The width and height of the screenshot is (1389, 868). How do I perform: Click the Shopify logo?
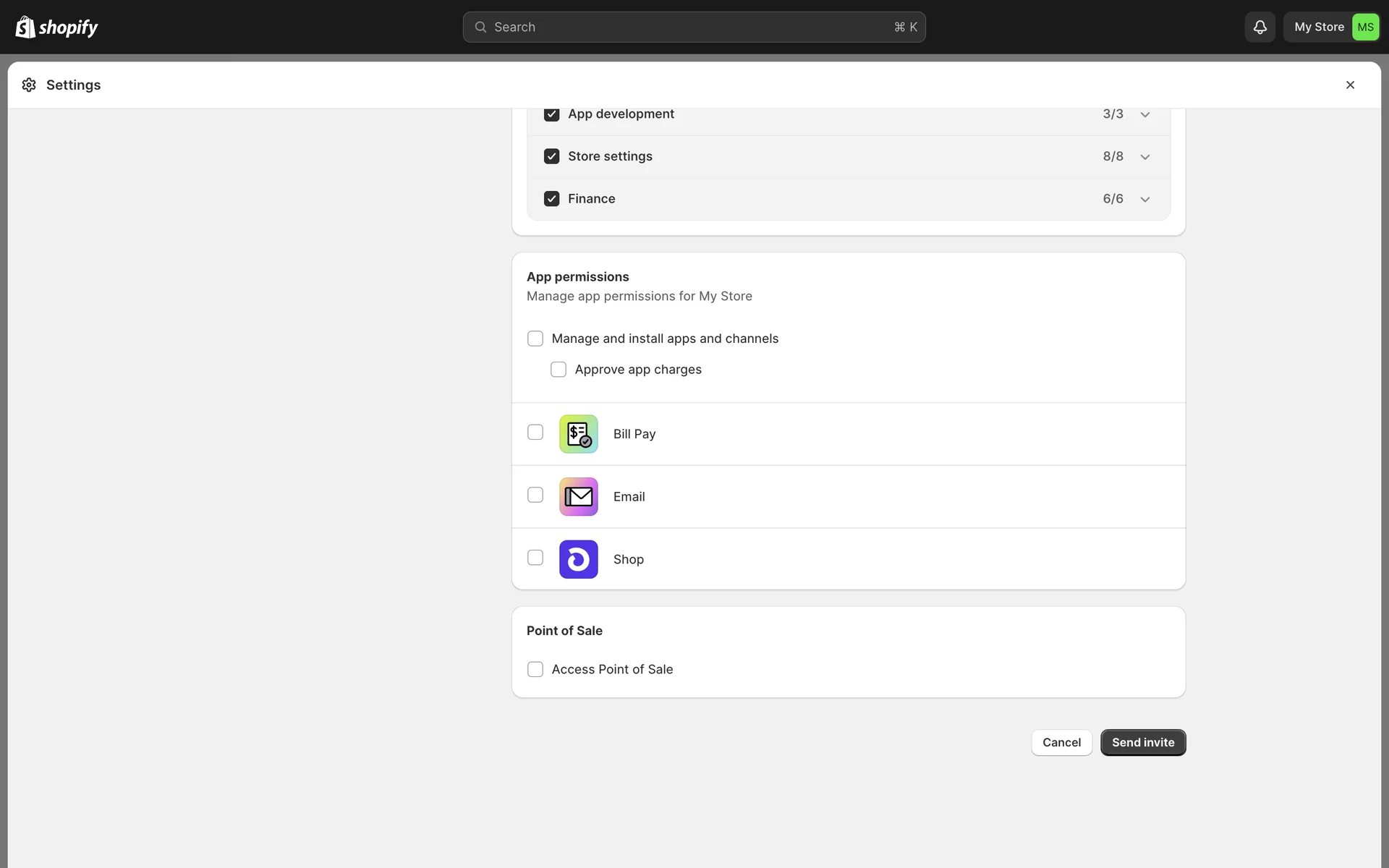(x=56, y=27)
